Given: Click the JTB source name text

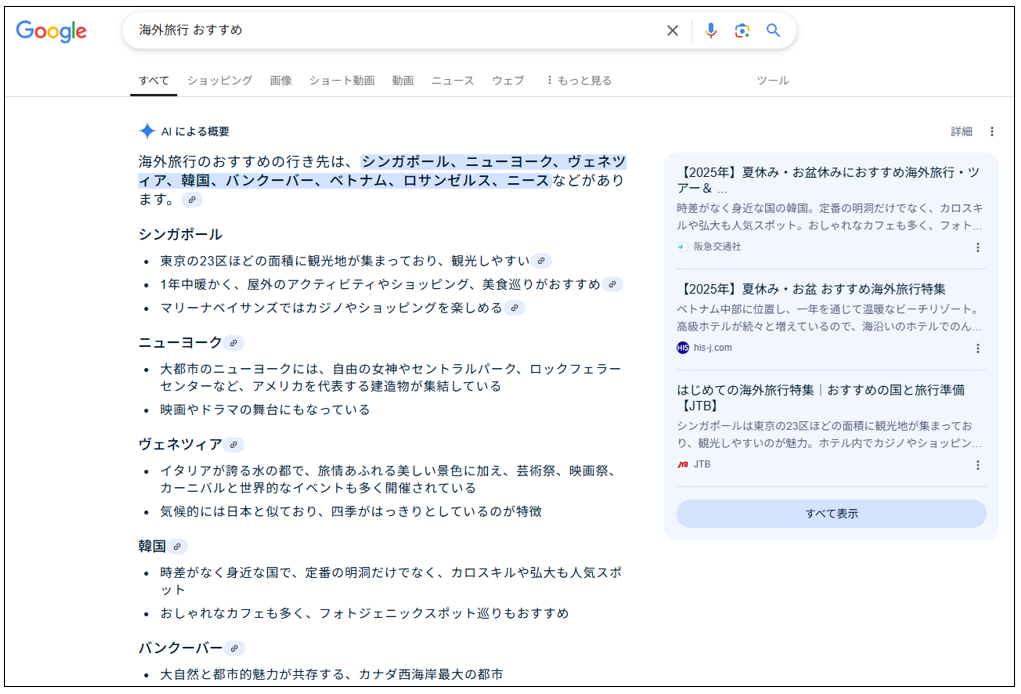Looking at the screenshot, I should tap(702, 464).
